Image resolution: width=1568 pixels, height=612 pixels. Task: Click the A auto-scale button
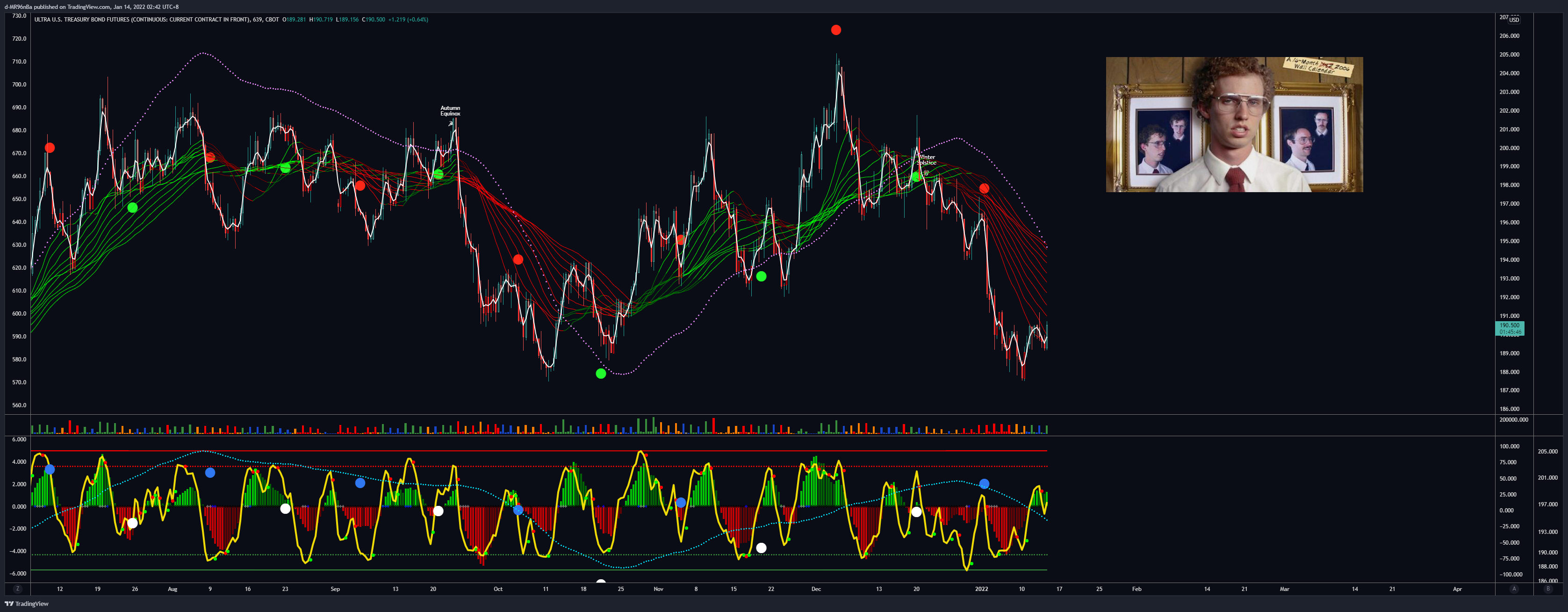click(x=1514, y=589)
